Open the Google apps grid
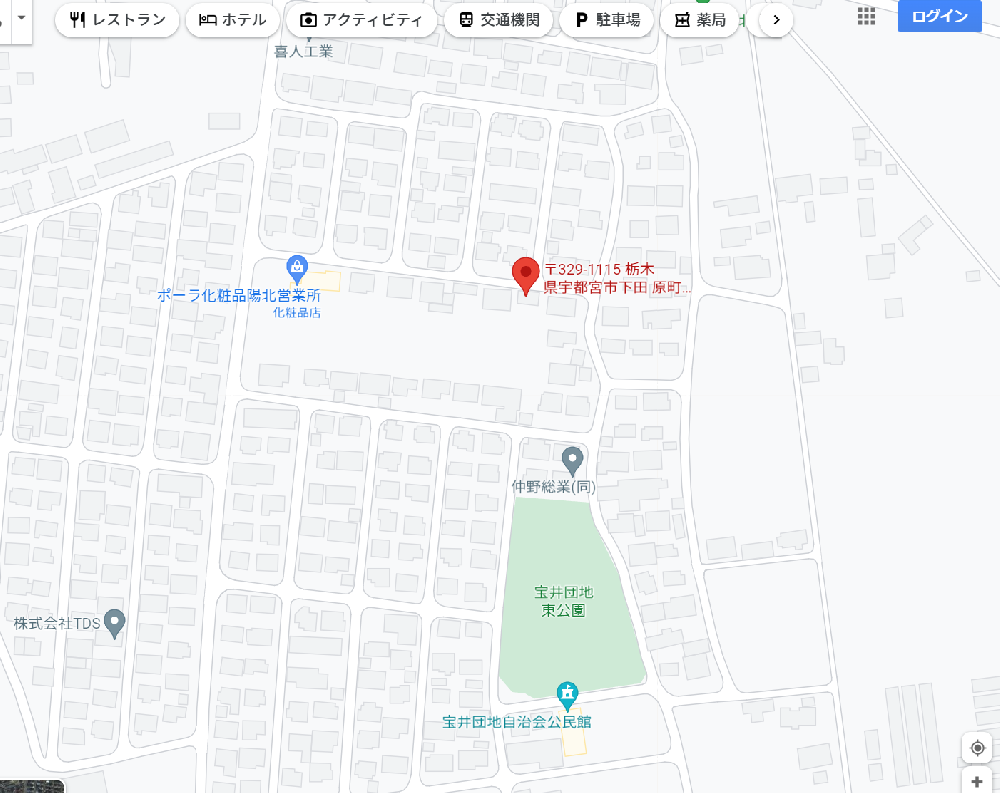 (866, 17)
